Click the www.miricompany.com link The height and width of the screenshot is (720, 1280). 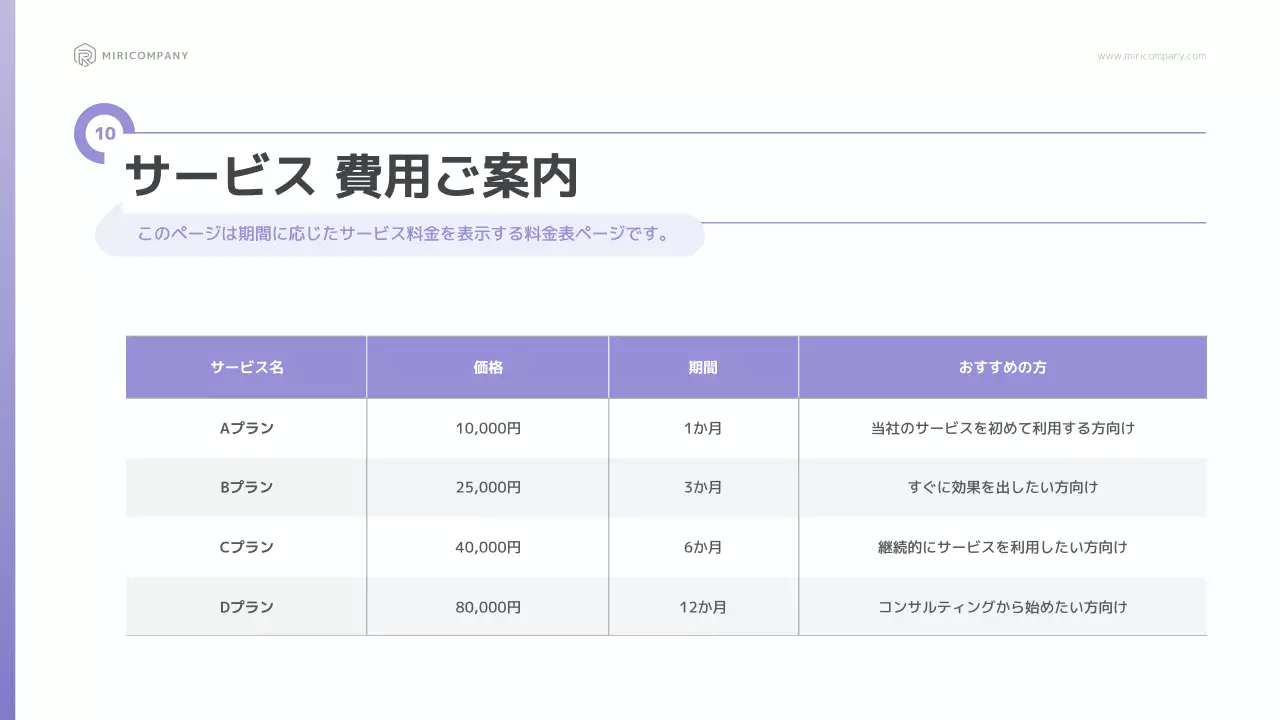tap(1151, 56)
